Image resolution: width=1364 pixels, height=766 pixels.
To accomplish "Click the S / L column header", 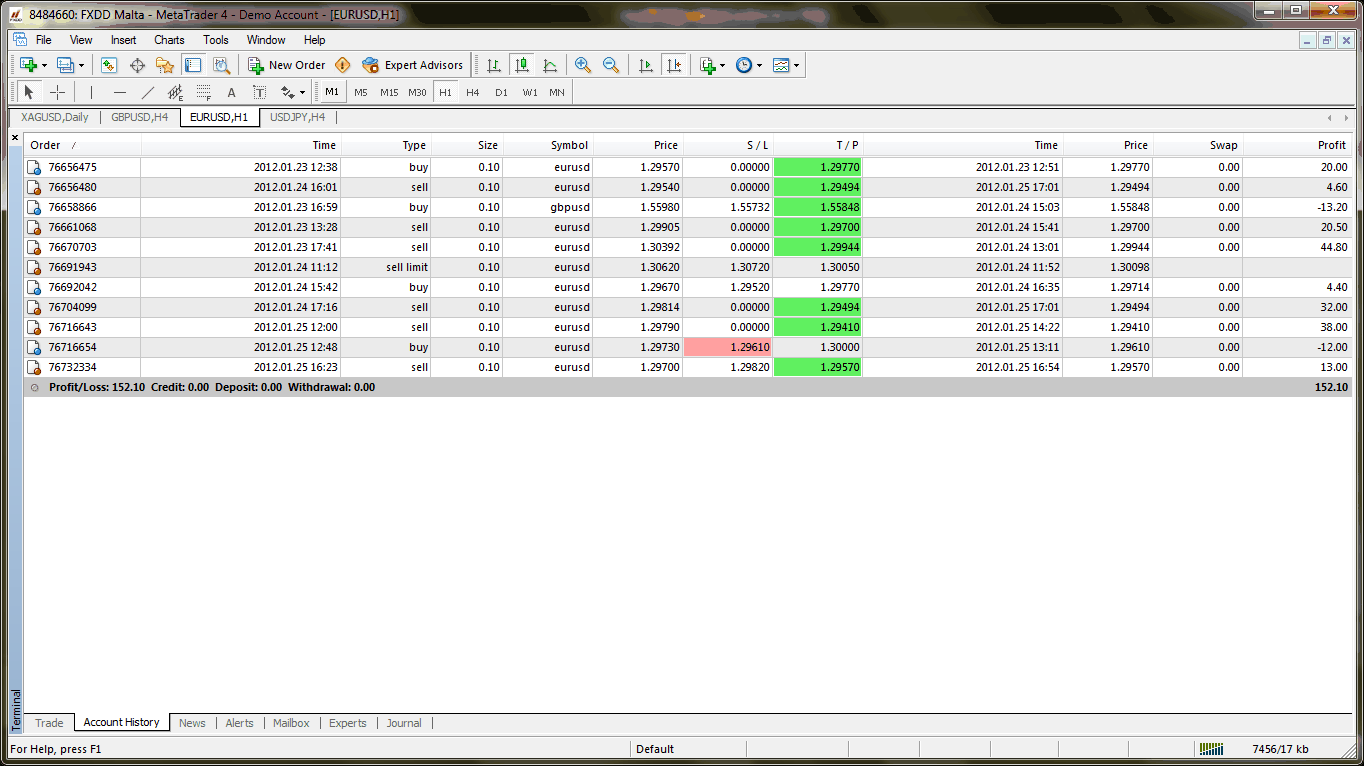I will [x=728, y=145].
